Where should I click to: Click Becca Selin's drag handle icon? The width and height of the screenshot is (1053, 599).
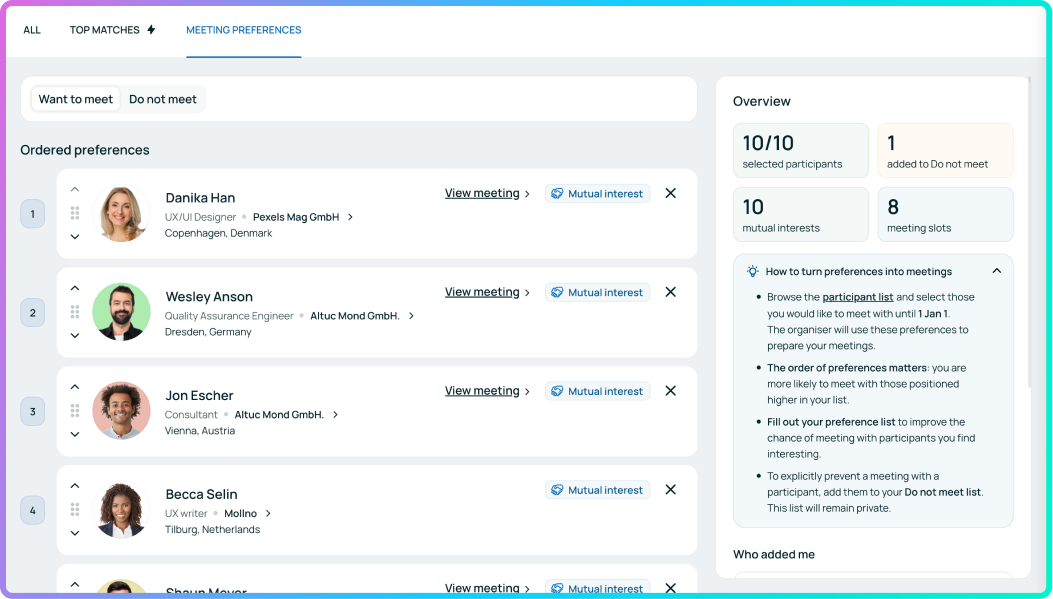[75, 509]
